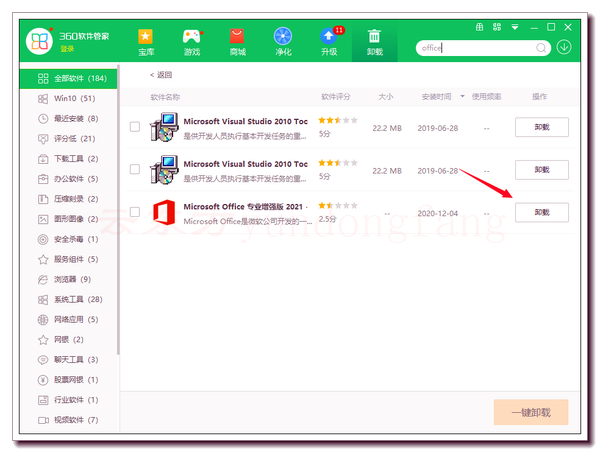Show 评分低 (21) low rated software
This screenshot has width=600, height=453.
point(68,139)
